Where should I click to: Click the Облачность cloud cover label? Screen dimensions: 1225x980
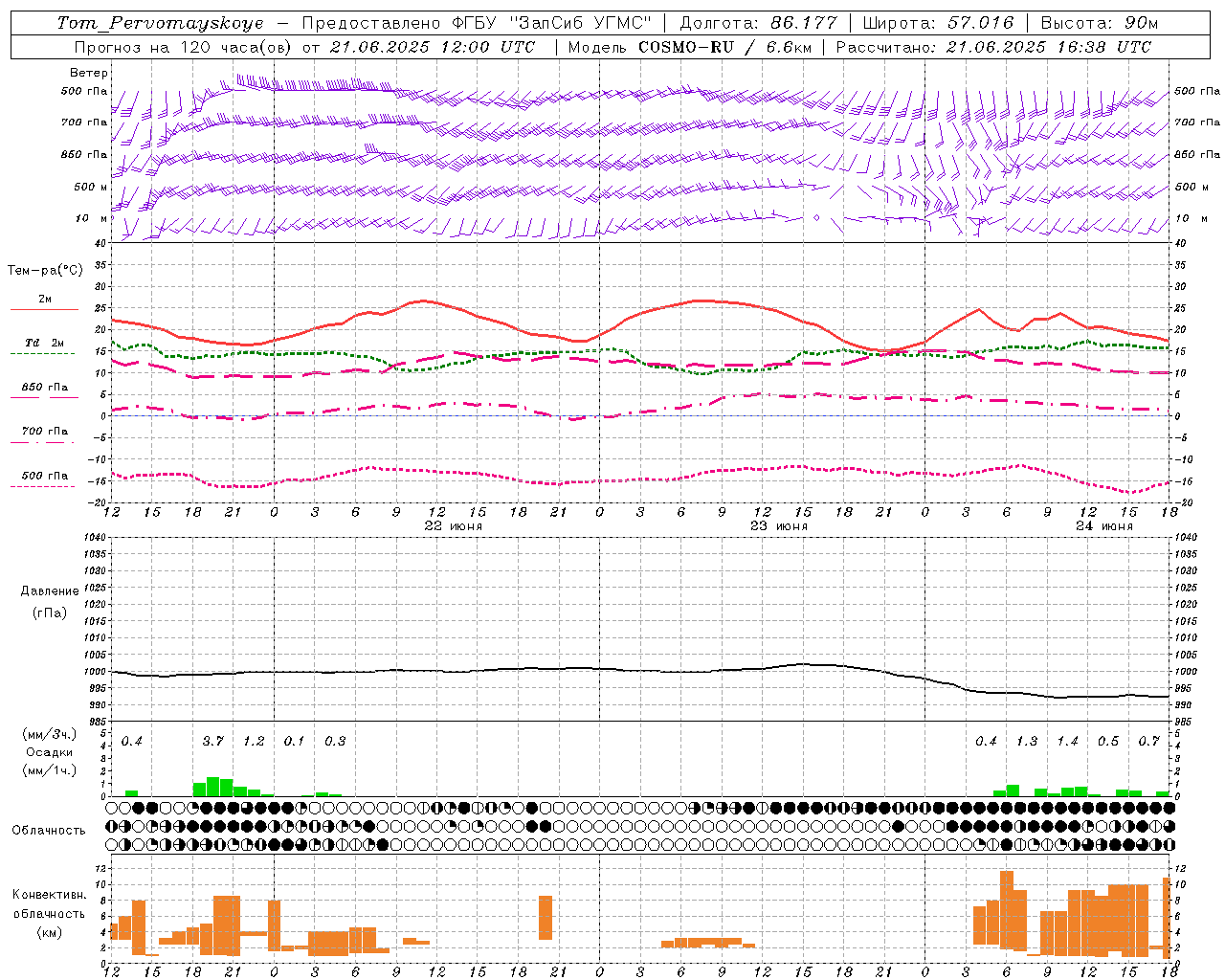click(x=49, y=830)
